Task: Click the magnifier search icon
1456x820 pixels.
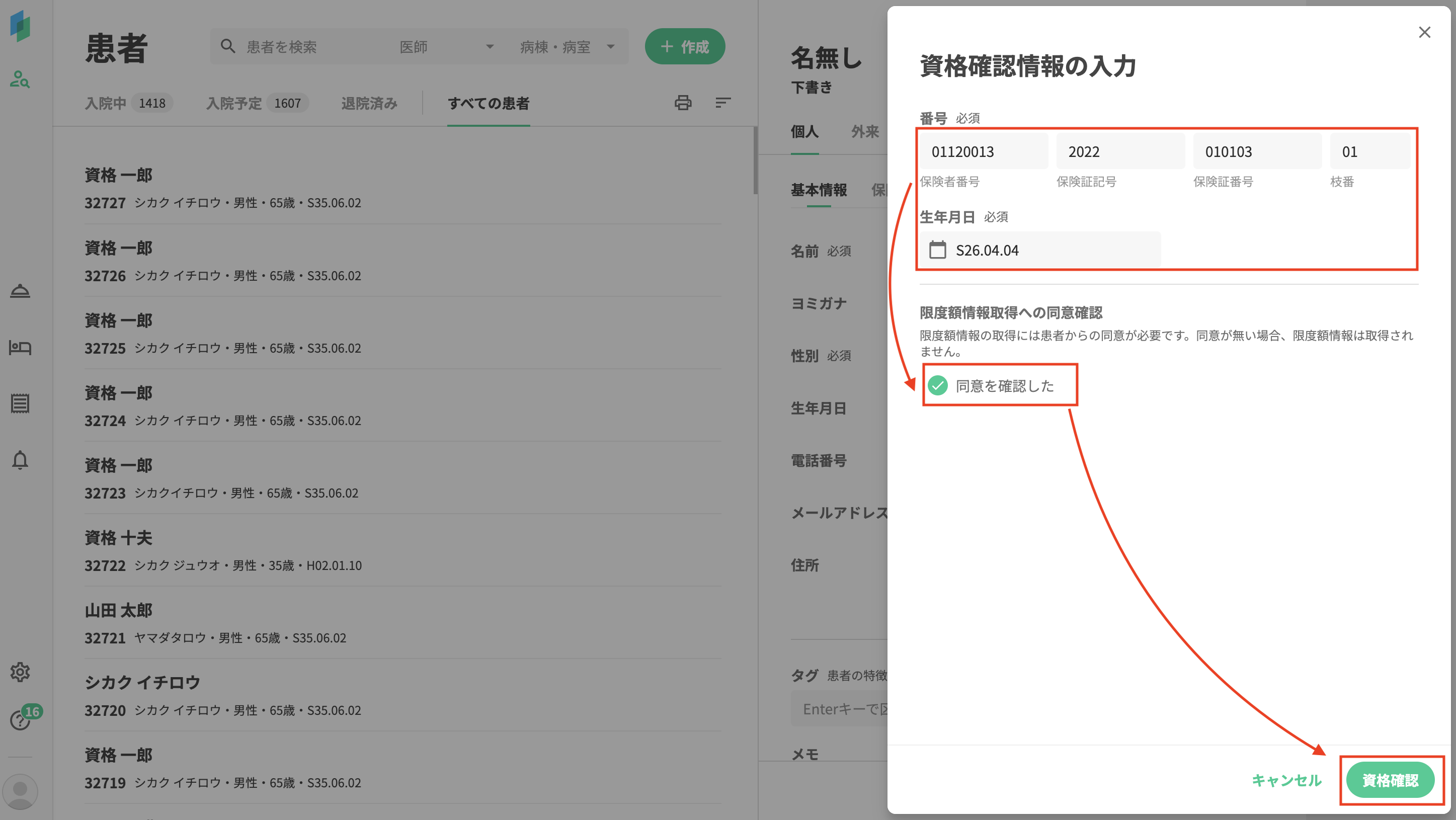Action: coord(228,46)
